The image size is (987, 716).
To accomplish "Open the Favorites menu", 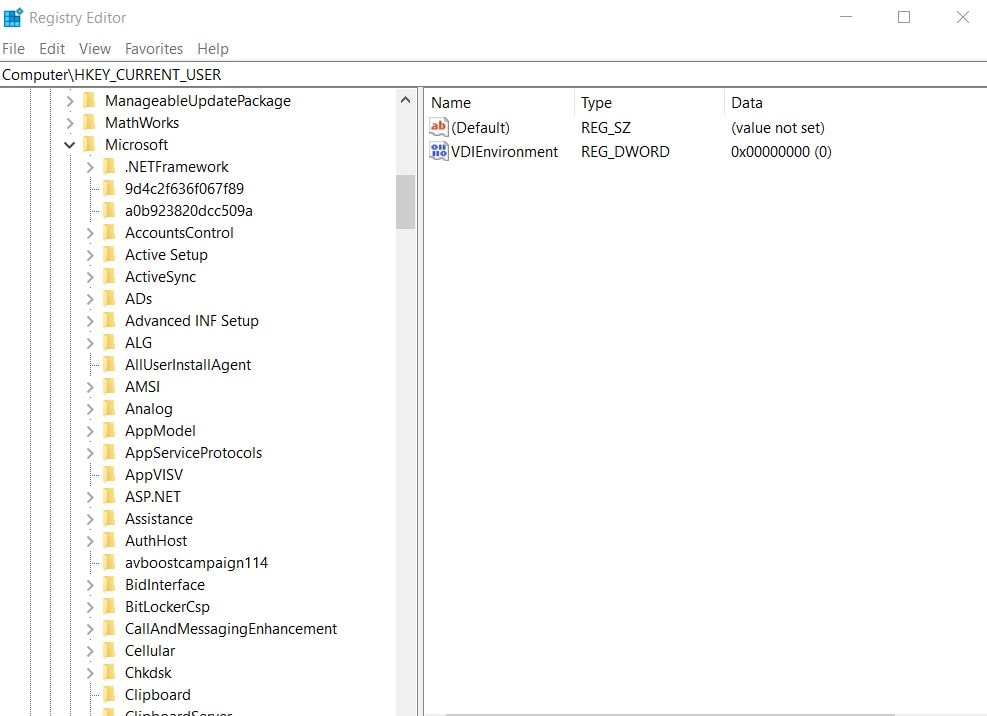I will [x=154, y=48].
